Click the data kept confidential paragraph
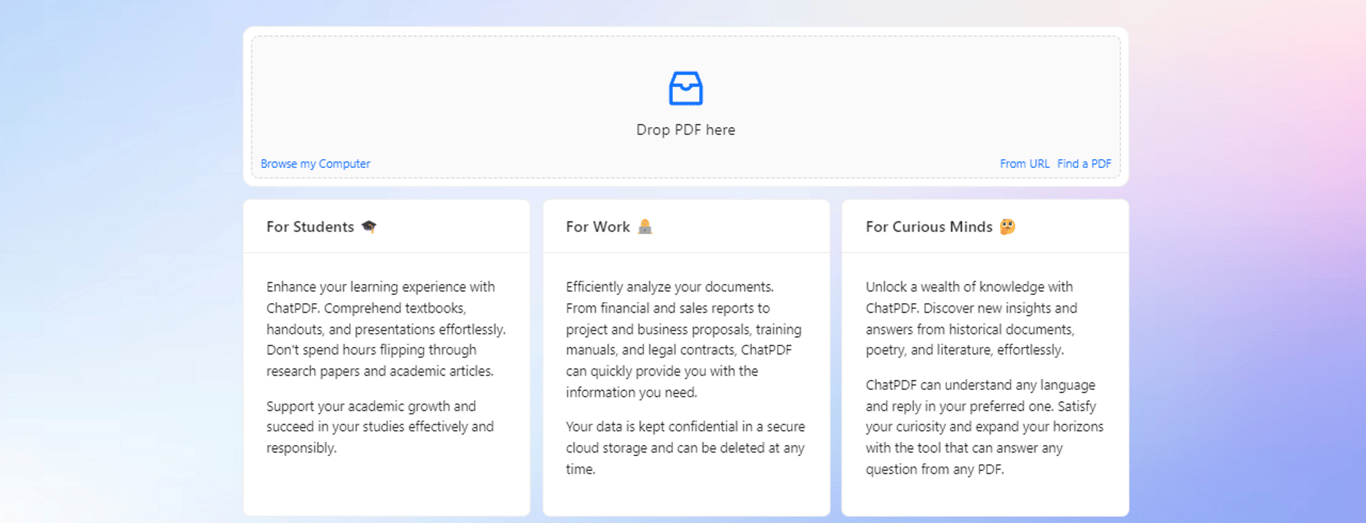1366x523 pixels. click(684, 447)
